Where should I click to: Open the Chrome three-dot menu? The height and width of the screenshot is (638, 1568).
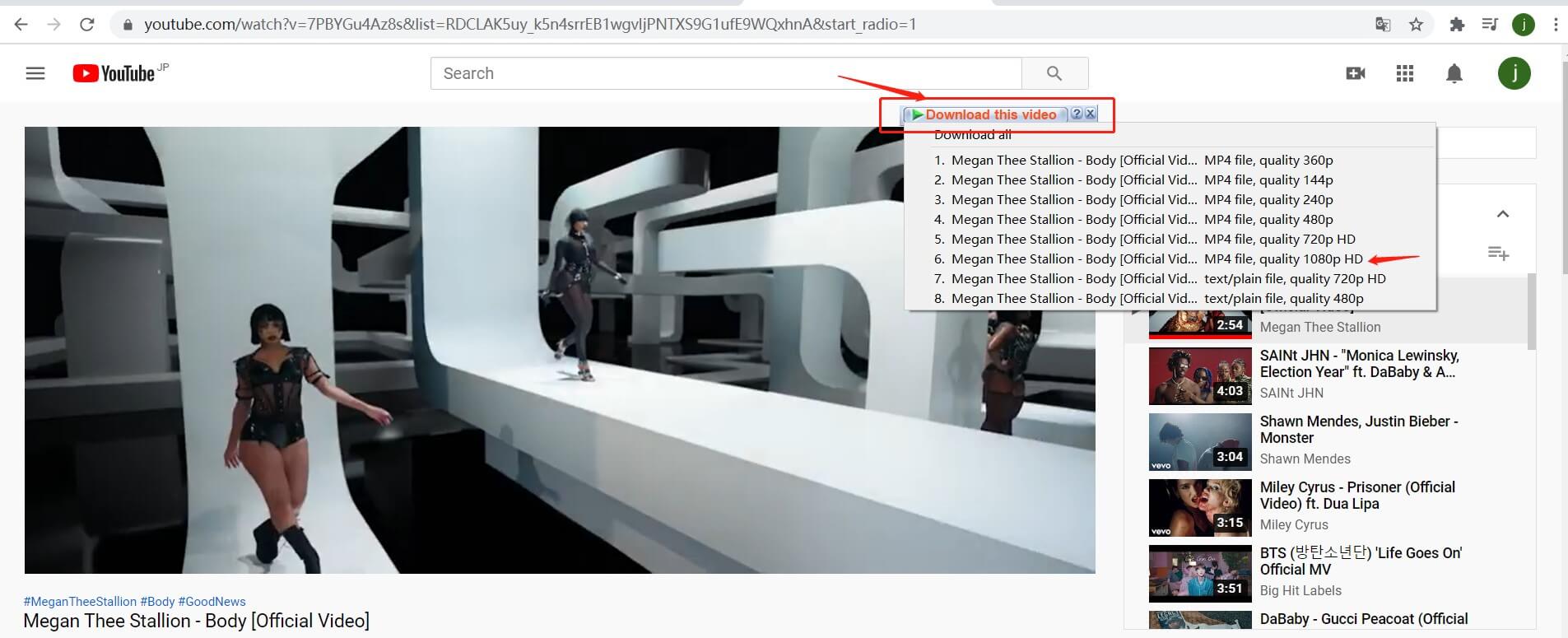click(x=1555, y=25)
